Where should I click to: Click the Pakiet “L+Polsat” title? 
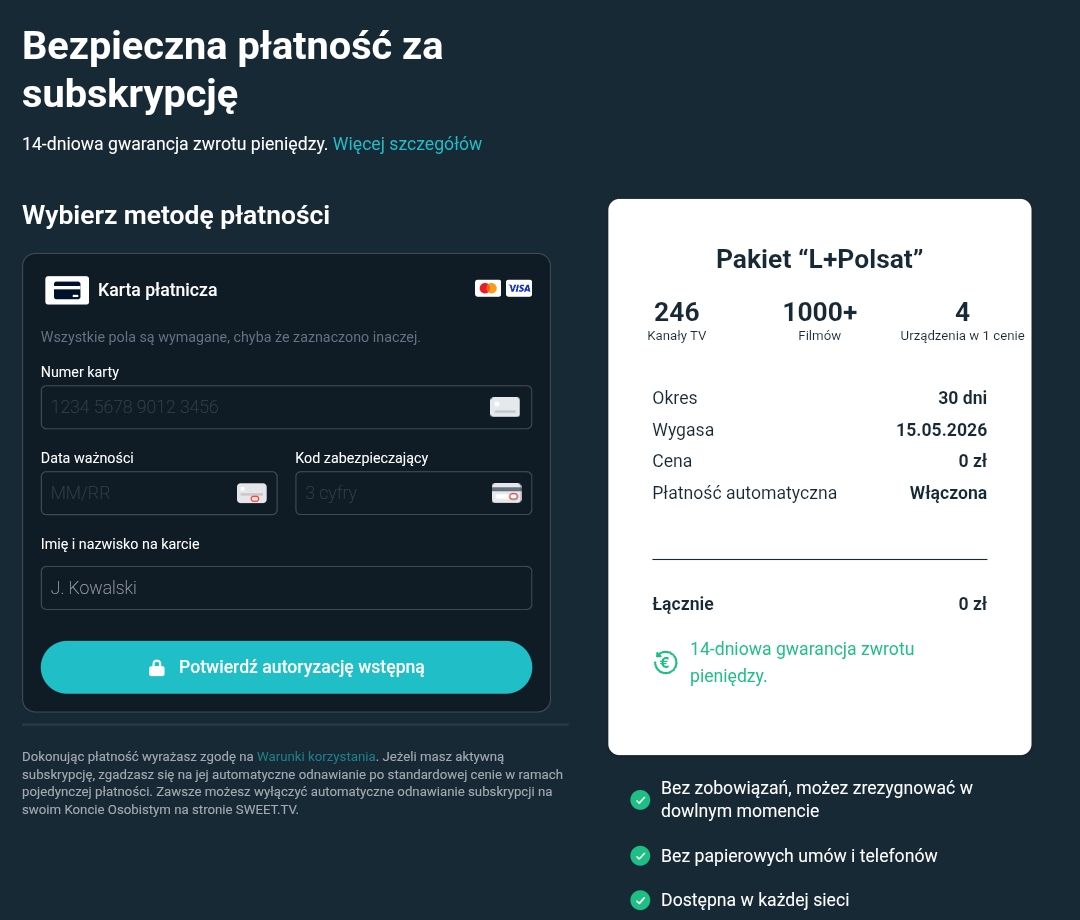tap(819, 258)
